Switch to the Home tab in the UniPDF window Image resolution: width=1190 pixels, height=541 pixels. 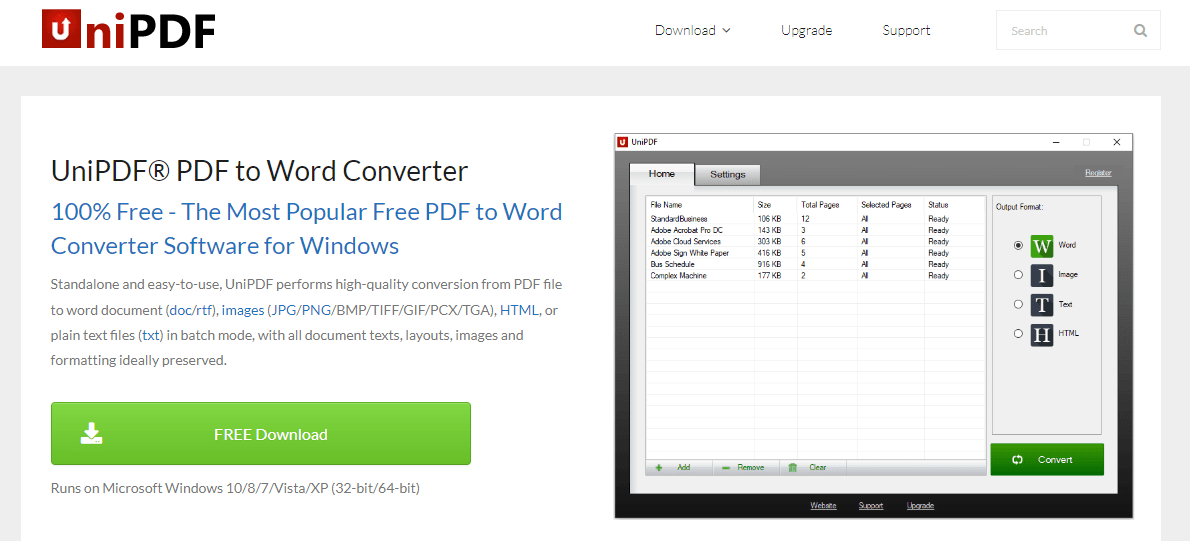tap(662, 174)
